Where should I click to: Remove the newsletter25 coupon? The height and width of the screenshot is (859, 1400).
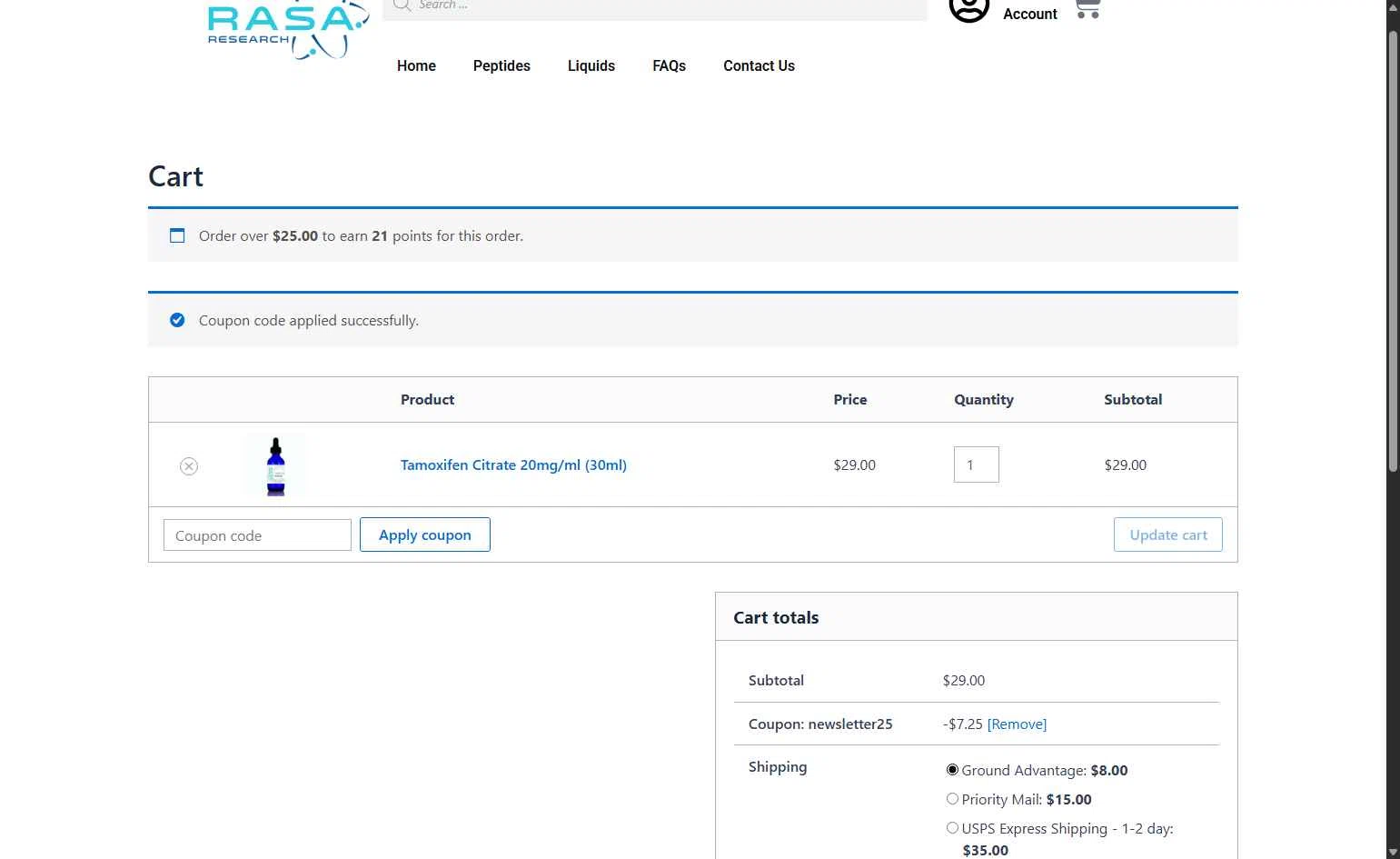(1017, 724)
